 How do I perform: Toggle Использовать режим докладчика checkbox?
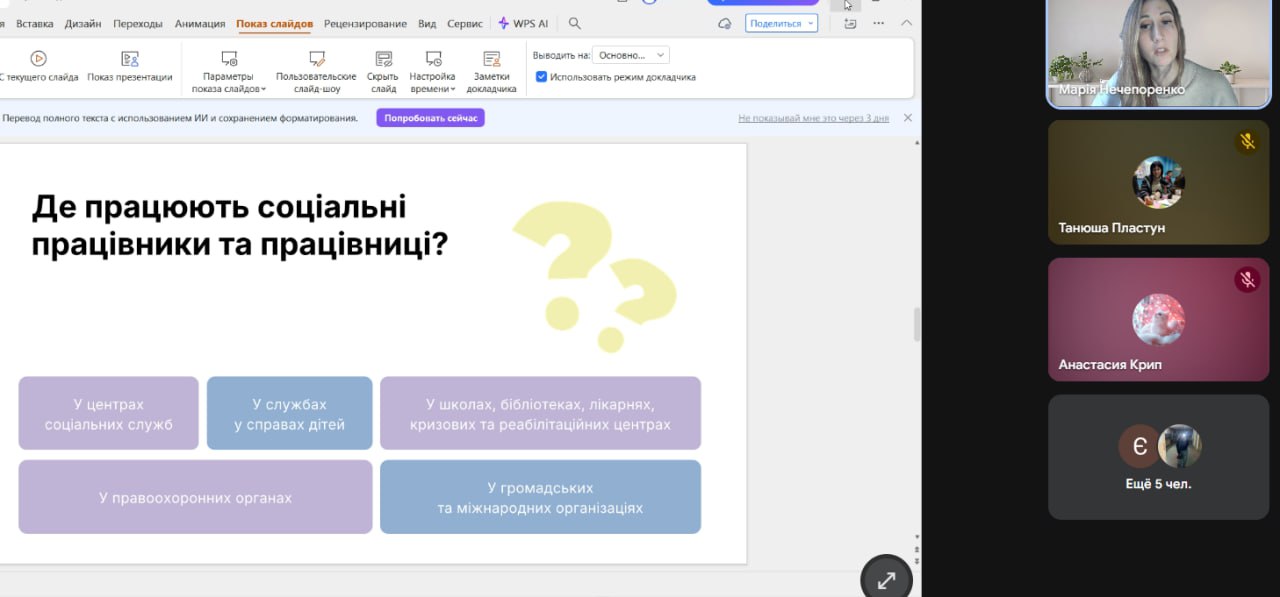[541, 77]
